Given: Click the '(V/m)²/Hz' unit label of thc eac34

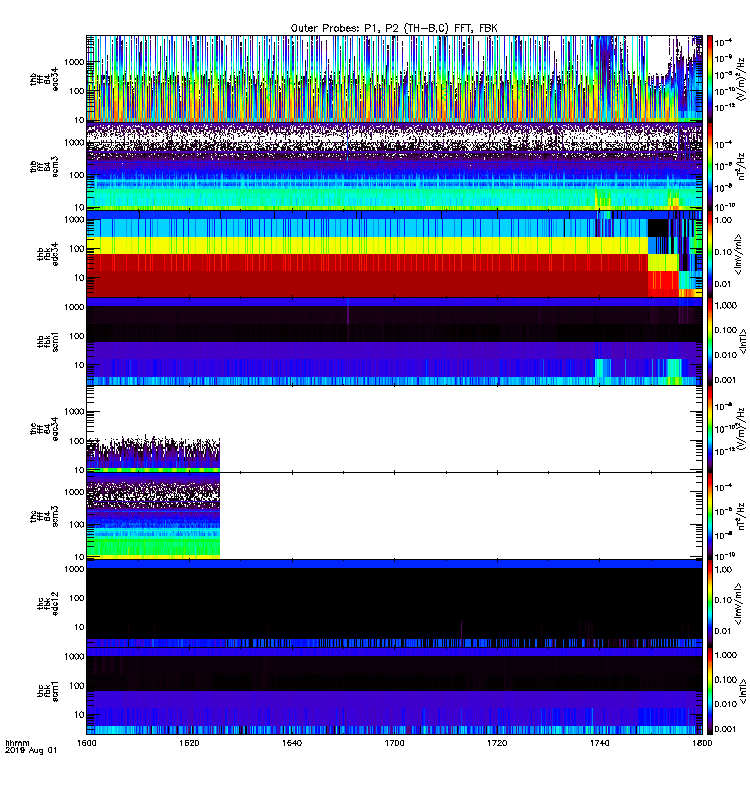Looking at the screenshot, I should pos(741,429).
